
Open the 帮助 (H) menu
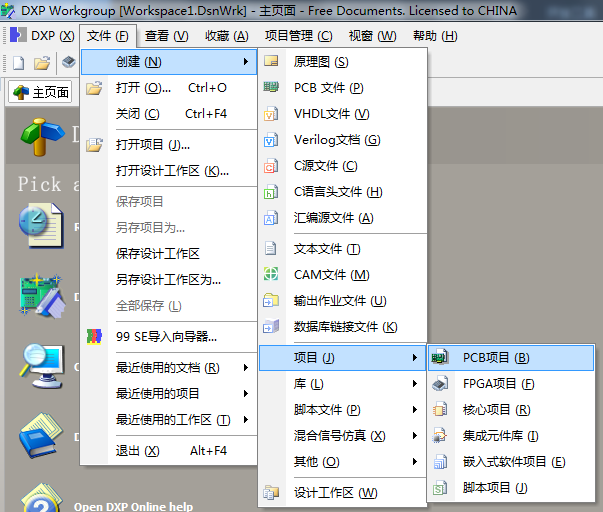(435, 36)
